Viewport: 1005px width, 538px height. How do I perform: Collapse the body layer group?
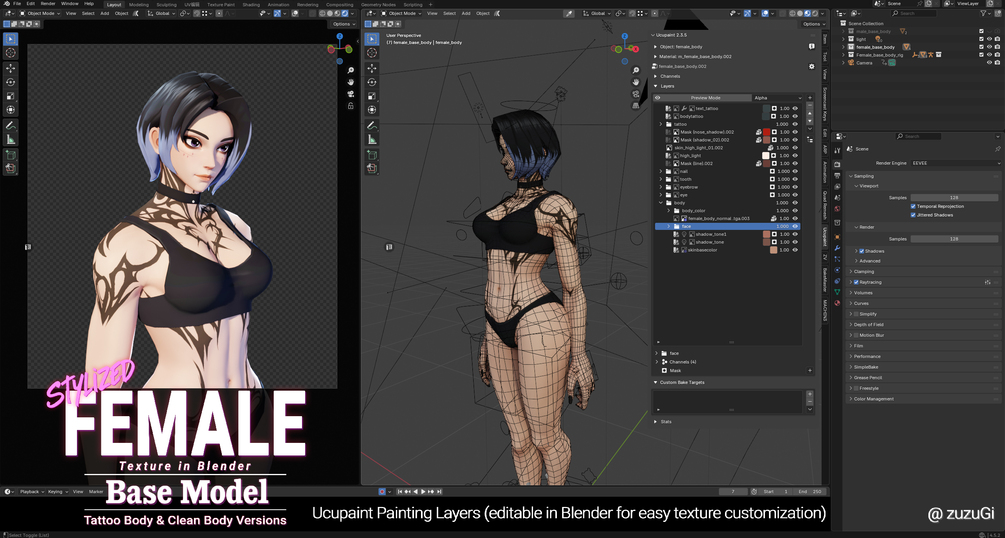pos(661,203)
